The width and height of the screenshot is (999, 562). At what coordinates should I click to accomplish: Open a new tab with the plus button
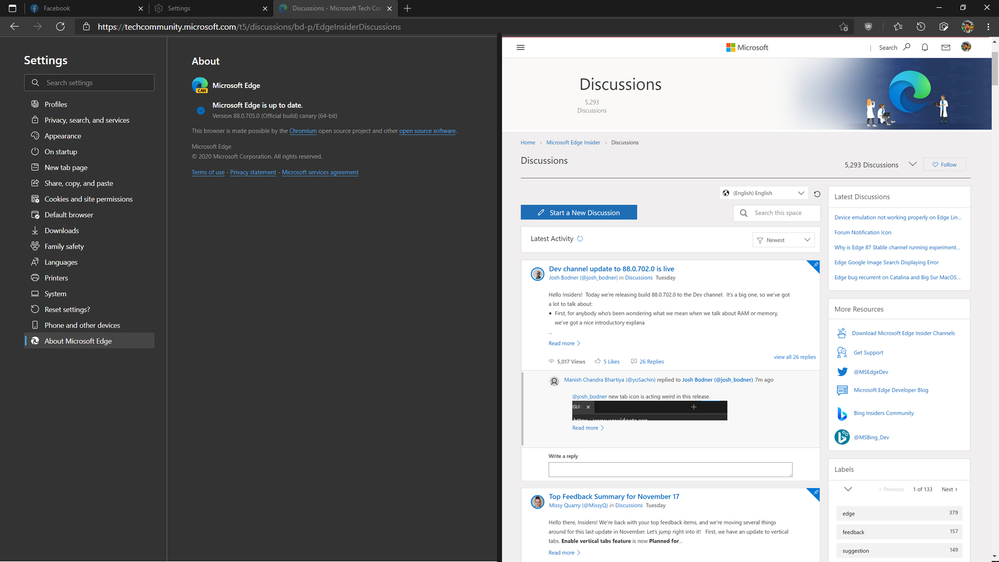coord(407,8)
